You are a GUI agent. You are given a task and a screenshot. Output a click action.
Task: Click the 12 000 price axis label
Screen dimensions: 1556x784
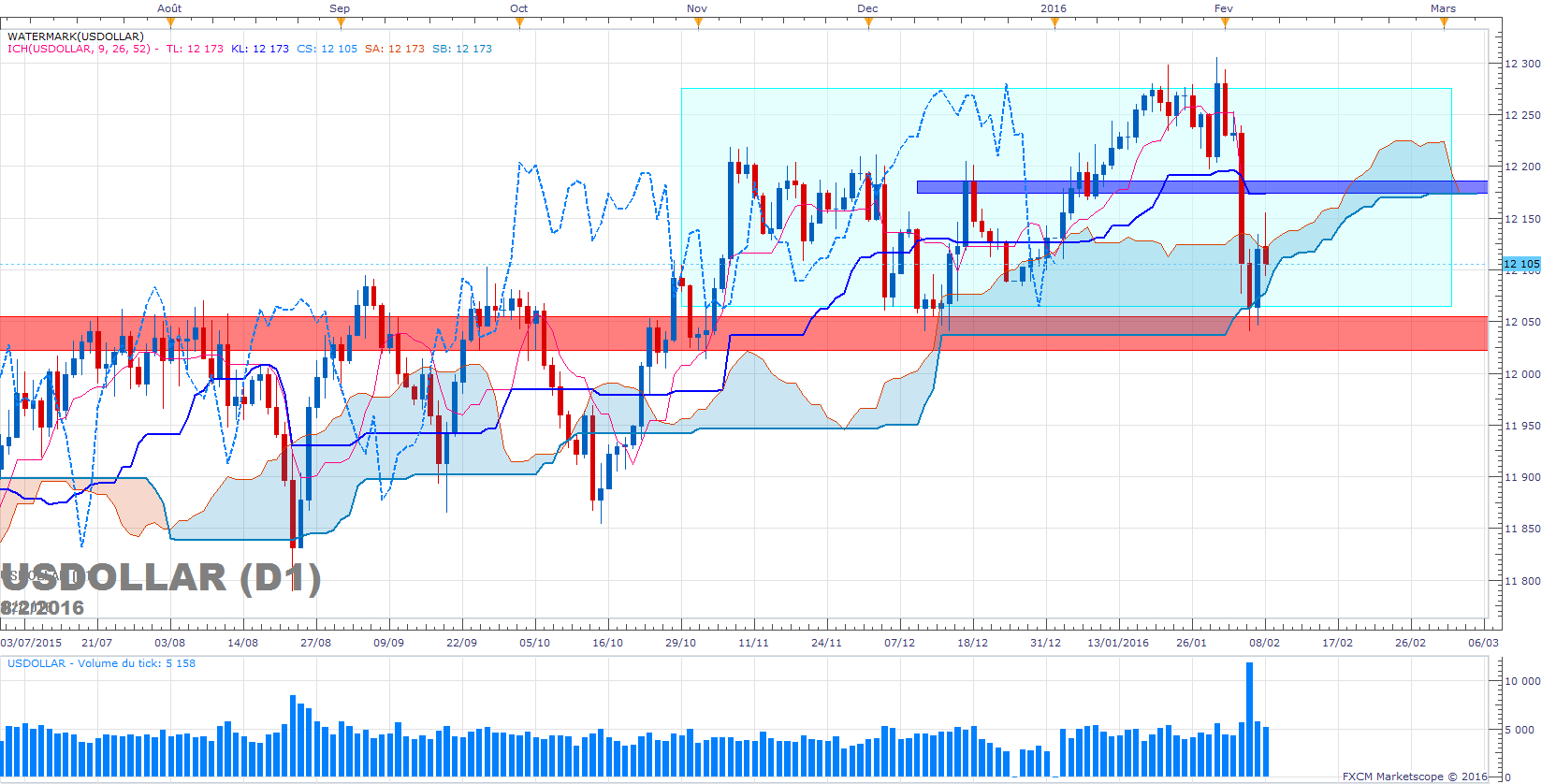click(x=1522, y=374)
